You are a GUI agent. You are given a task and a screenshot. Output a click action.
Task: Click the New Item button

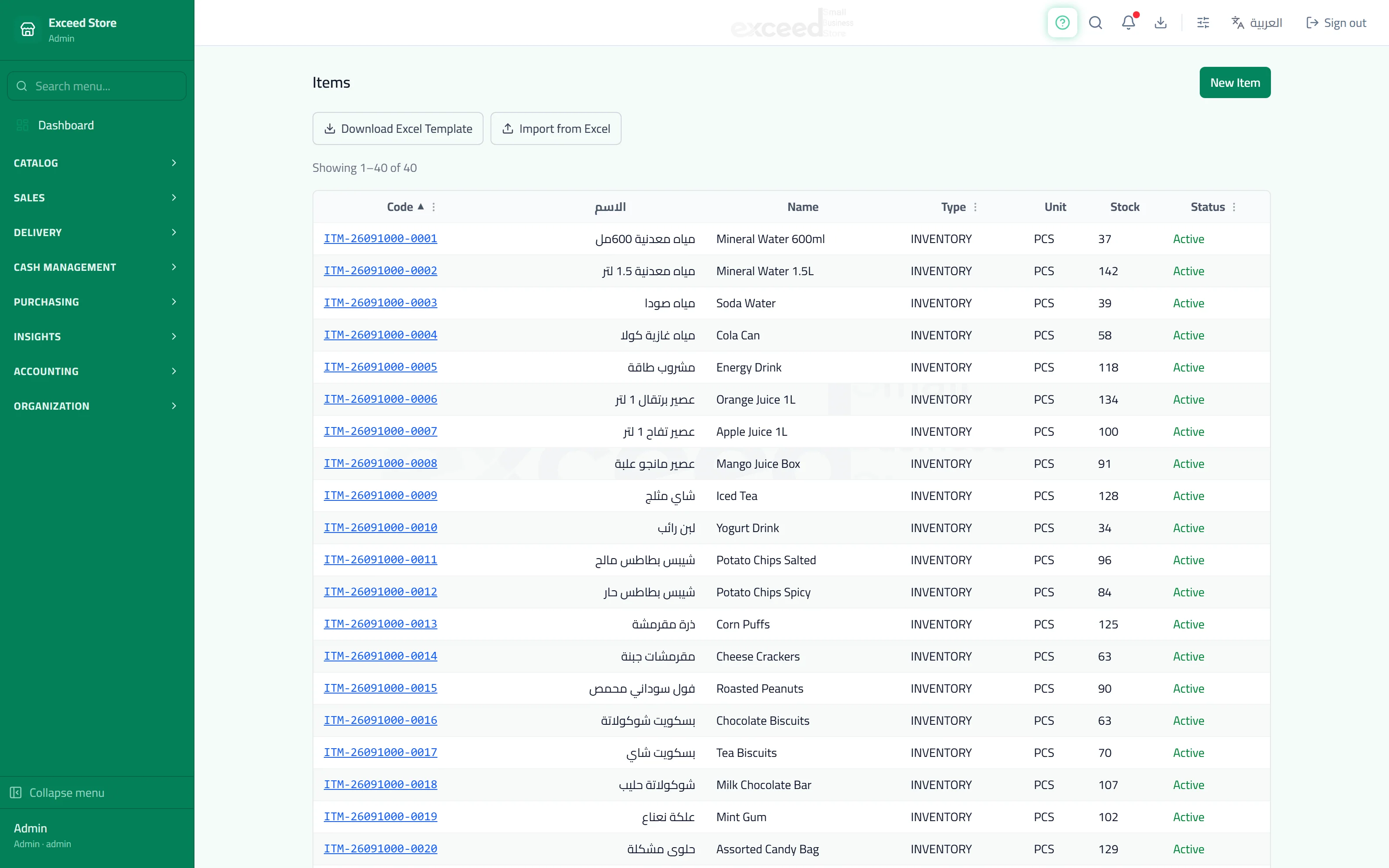[x=1234, y=82]
